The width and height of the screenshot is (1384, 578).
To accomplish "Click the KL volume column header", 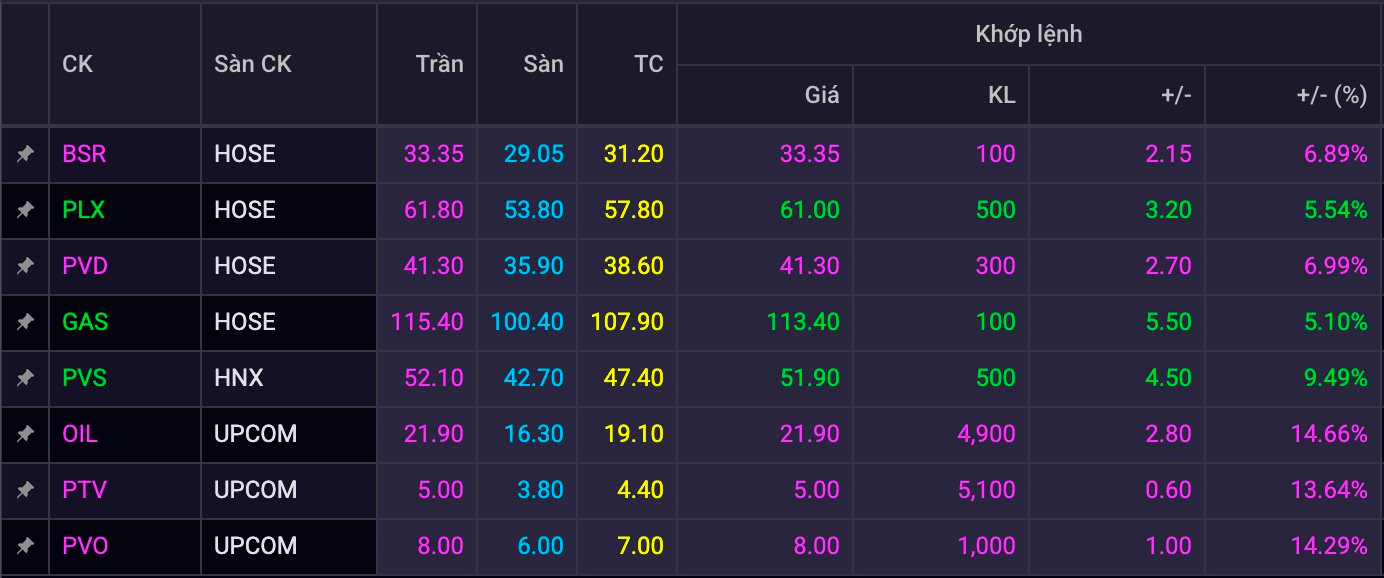I will (x=1001, y=95).
